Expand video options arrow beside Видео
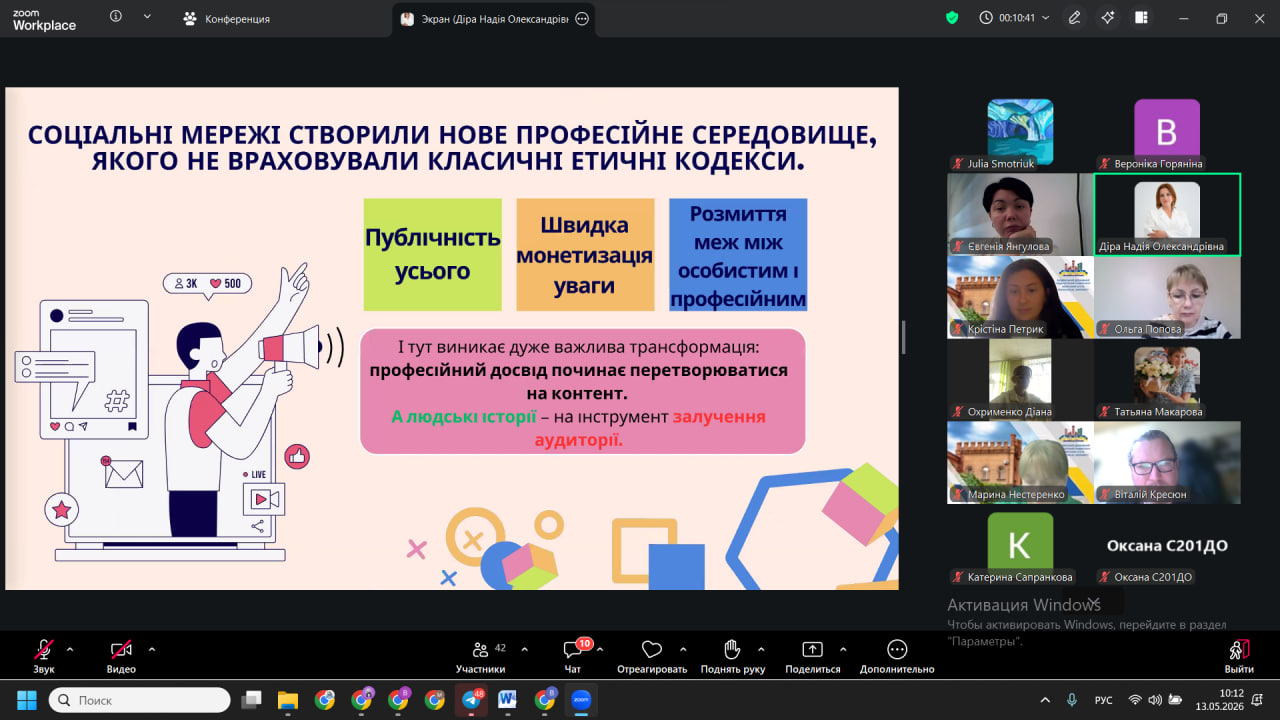Viewport: 1280px width, 720px height. pos(152,649)
